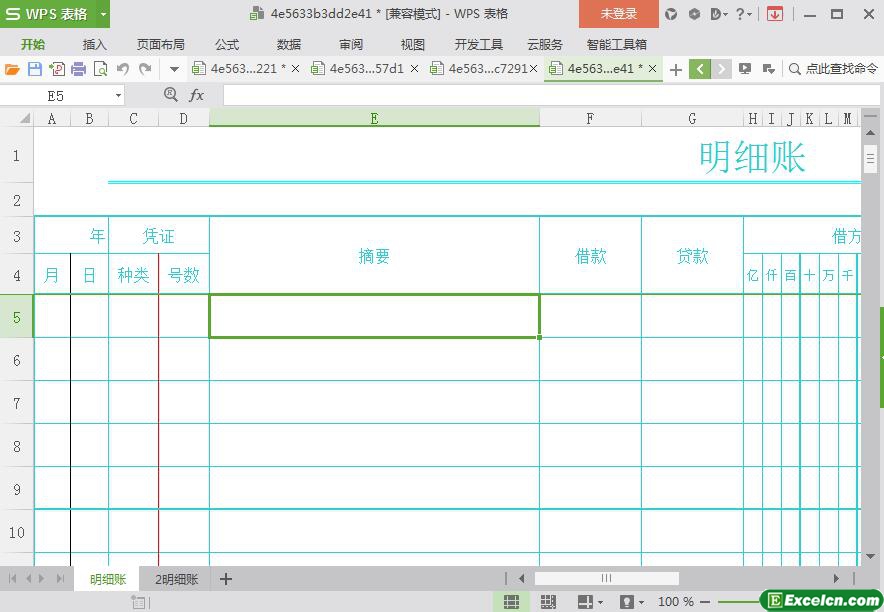Expand the quick access toolbar dropdown arrow

(x=174, y=69)
